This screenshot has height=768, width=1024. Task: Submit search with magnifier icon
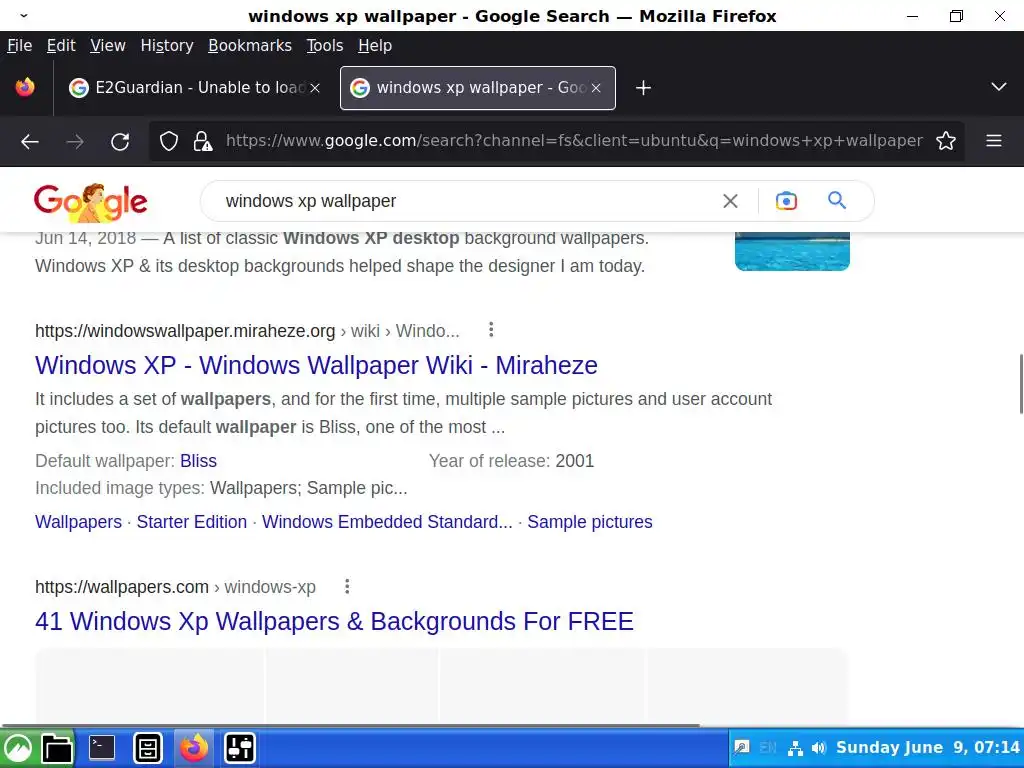pos(837,200)
